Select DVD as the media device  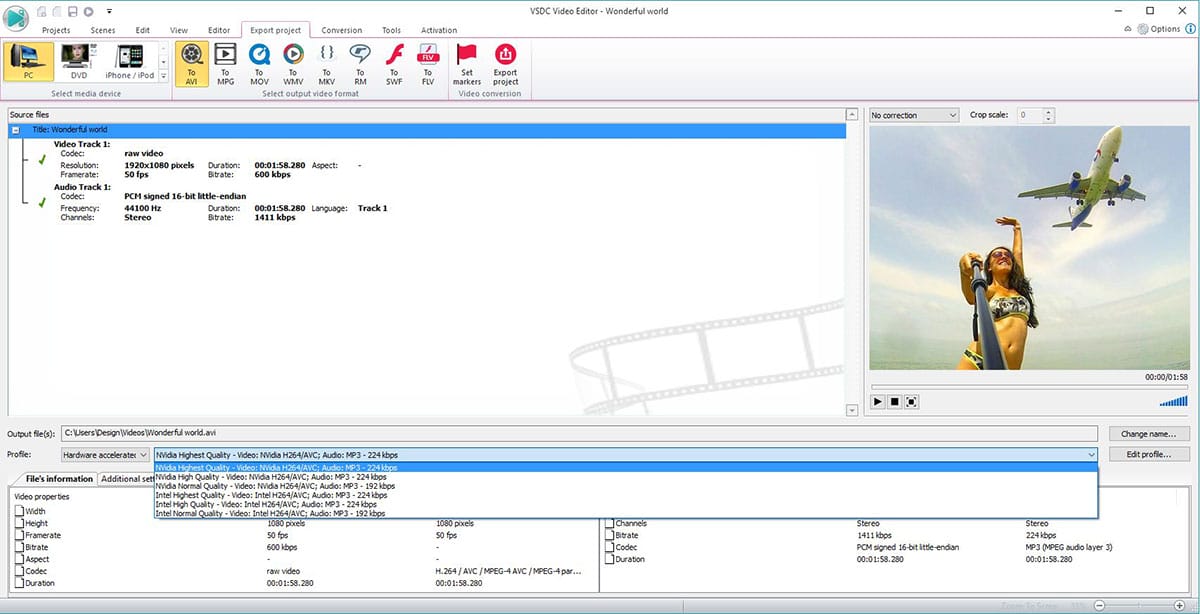[79, 62]
